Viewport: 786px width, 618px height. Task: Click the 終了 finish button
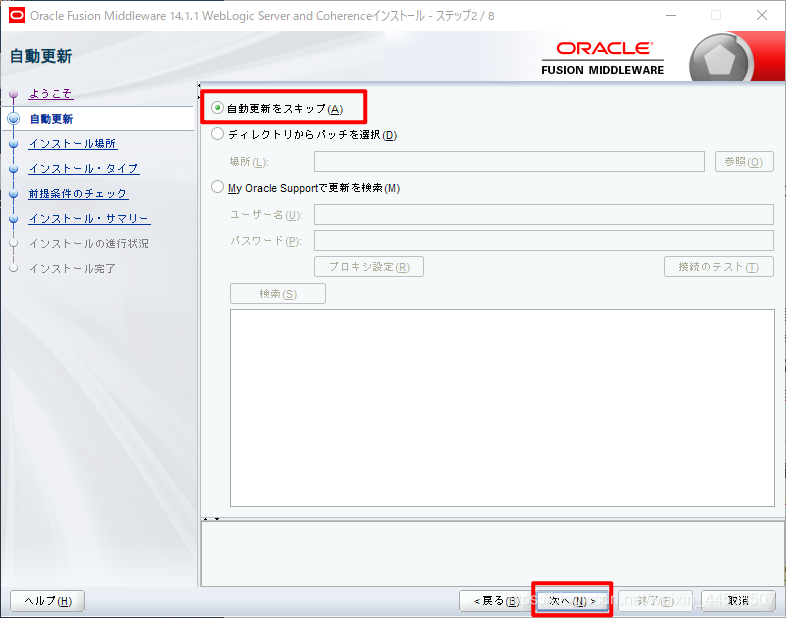click(x=655, y=600)
